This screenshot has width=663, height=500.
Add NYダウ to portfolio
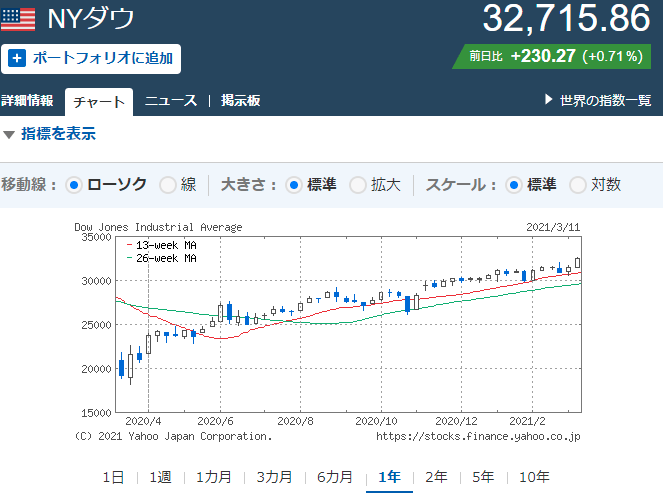91,59
